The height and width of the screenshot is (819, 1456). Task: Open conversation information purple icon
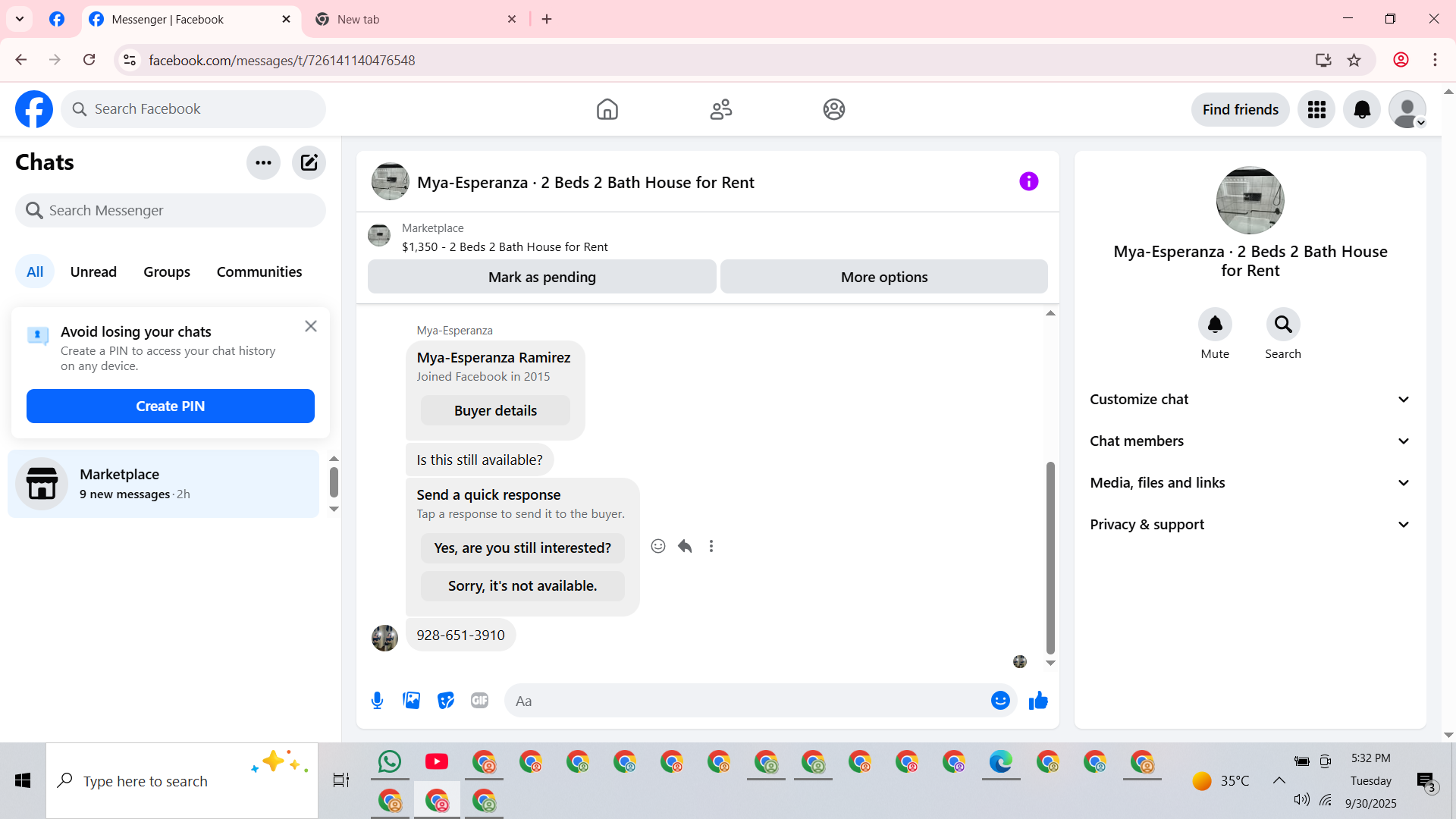pos(1029,181)
